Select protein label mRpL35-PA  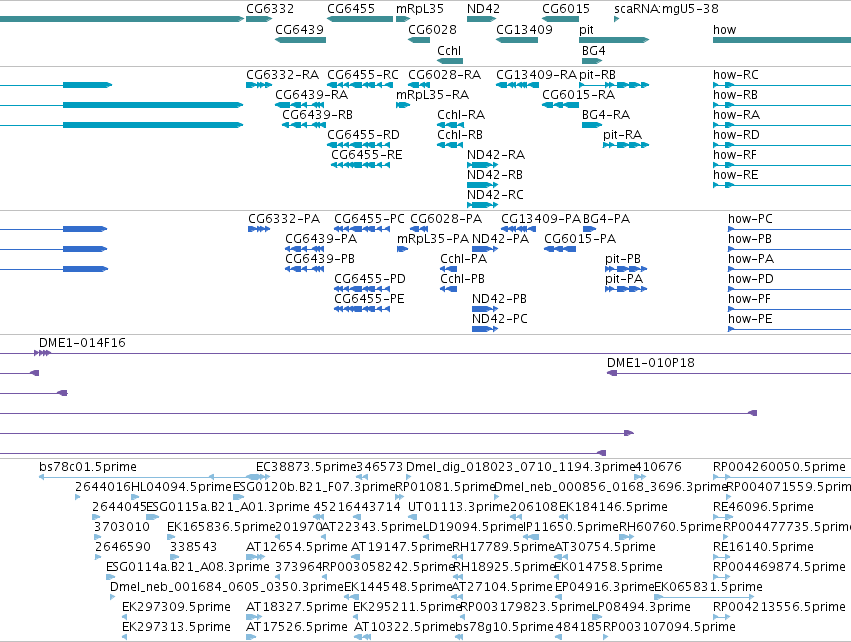pyautogui.click(x=433, y=239)
